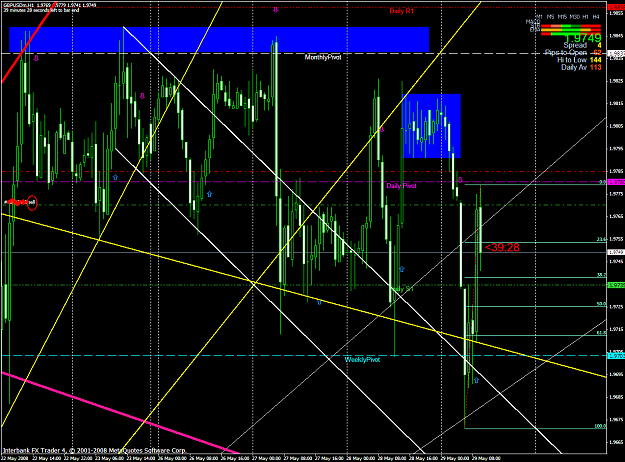The image size is (625, 462).
Task: Click the '27 May 00:00' time axis label
Action: (266, 458)
